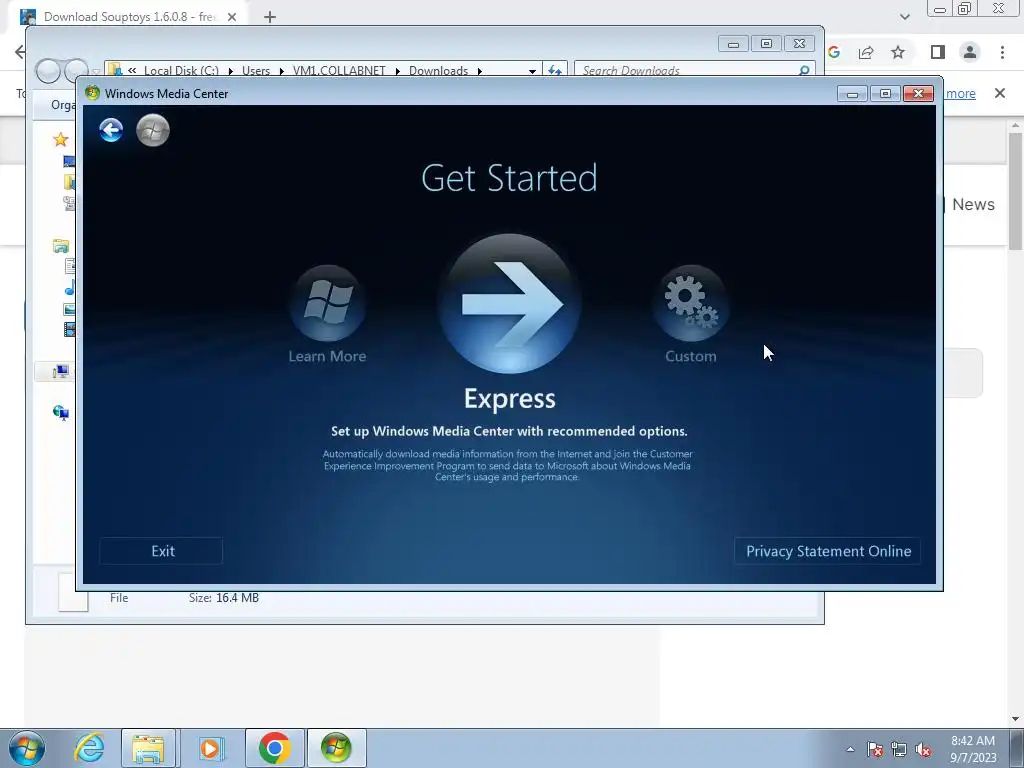Open the News link on the web page
Image resolution: width=1024 pixels, height=768 pixels.
(x=973, y=204)
